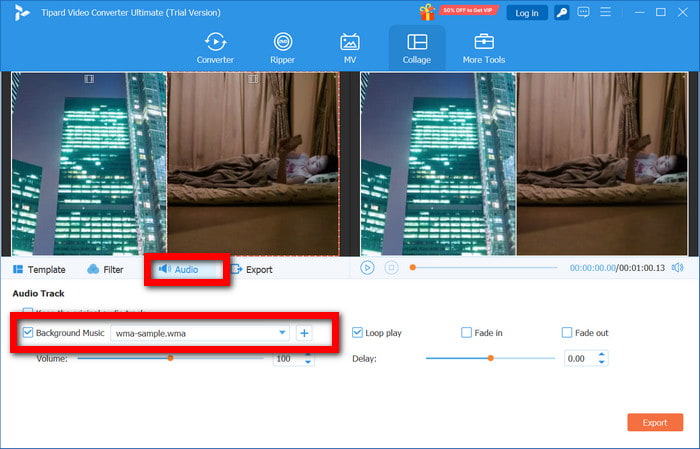Click the Volume slider handle
The width and height of the screenshot is (700, 449).
170,358
